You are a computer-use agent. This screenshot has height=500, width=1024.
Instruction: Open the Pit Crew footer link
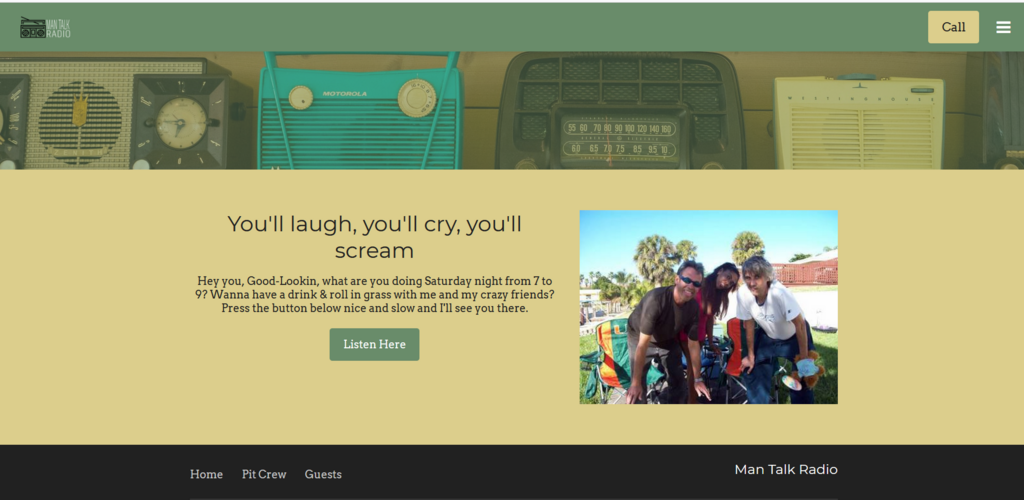(264, 474)
